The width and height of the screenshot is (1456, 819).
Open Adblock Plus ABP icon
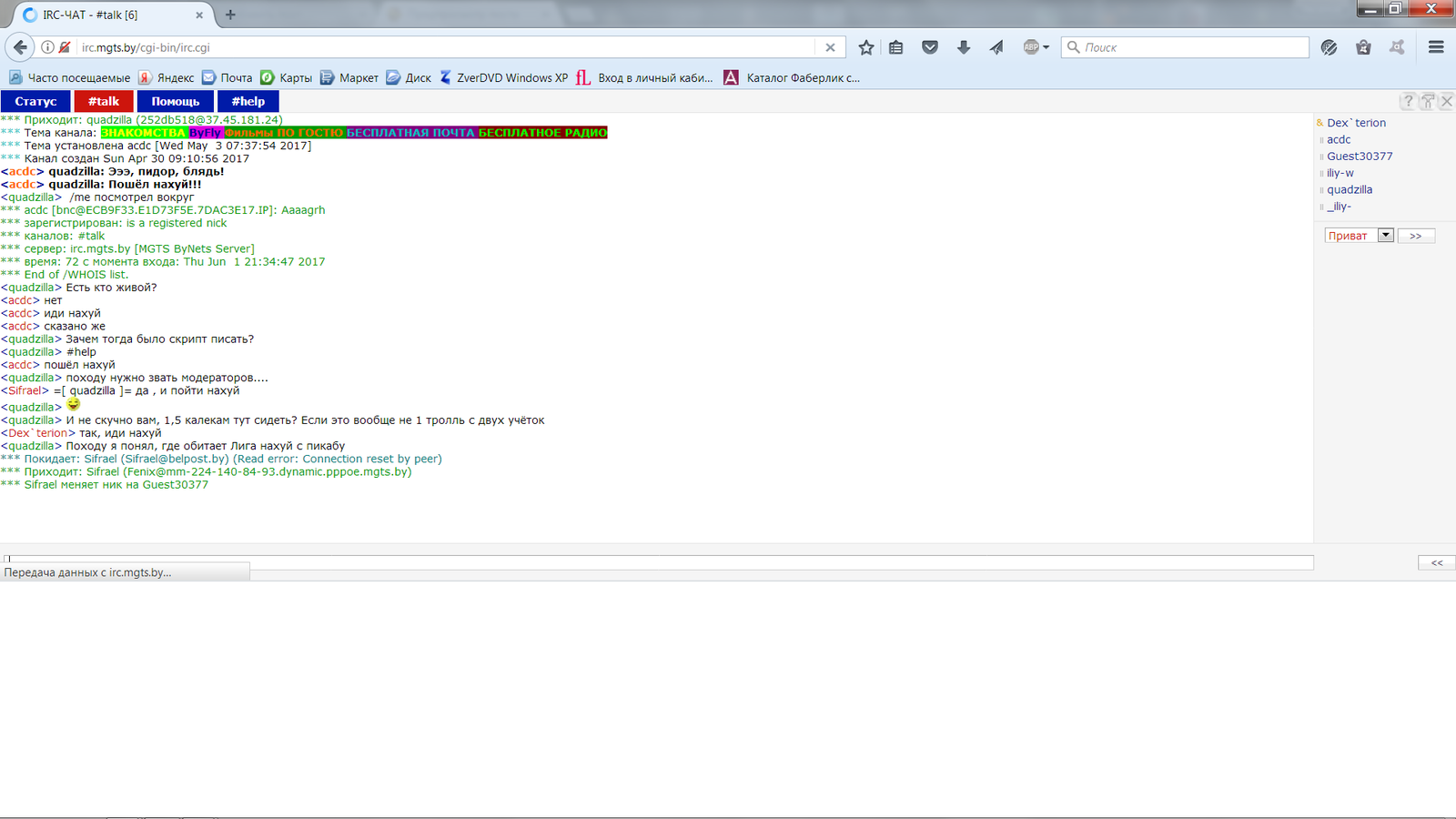1031,47
